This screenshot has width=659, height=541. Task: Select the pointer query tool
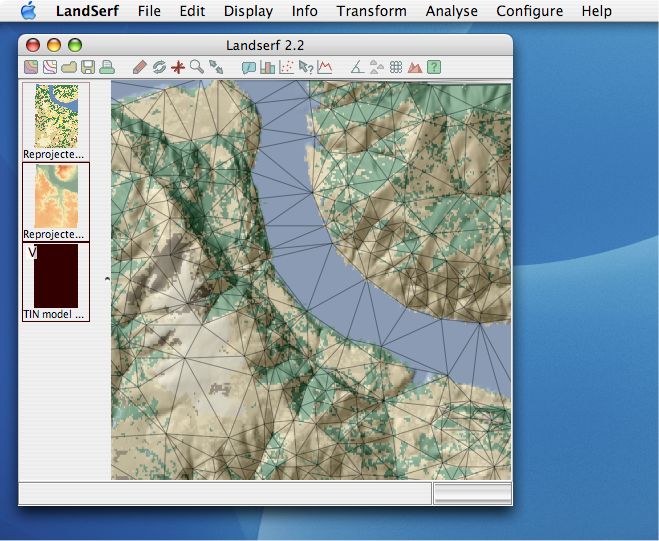point(306,67)
